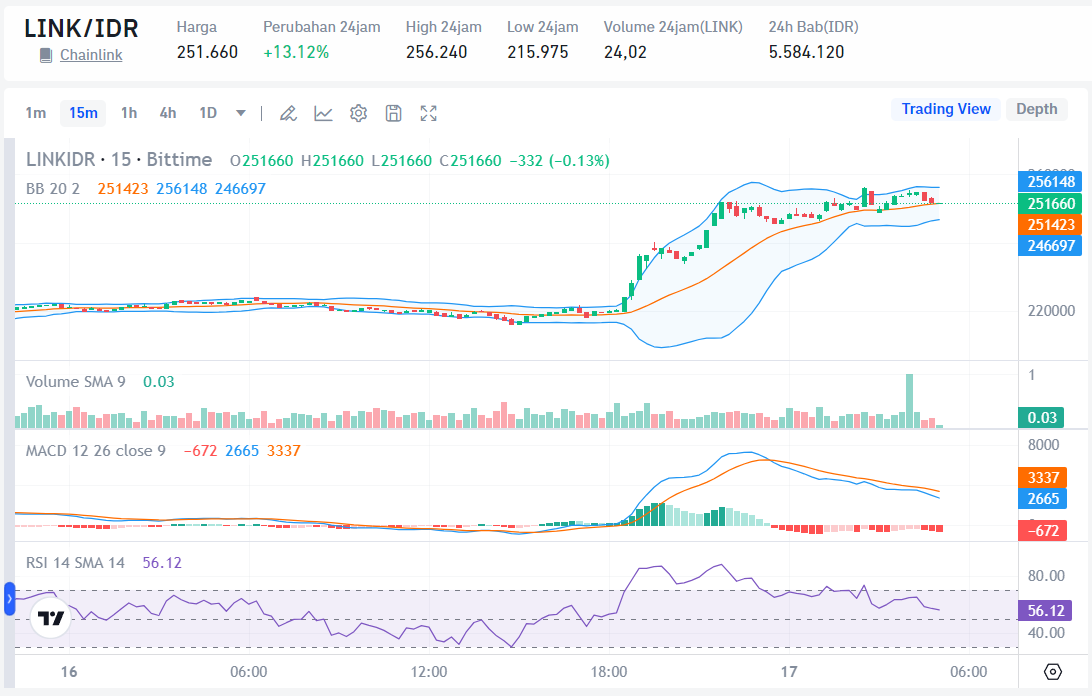Image resolution: width=1092 pixels, height=696 pixels.
Task: Select the drawing/annotation pencil tool
Action: (x=288, y=113)
